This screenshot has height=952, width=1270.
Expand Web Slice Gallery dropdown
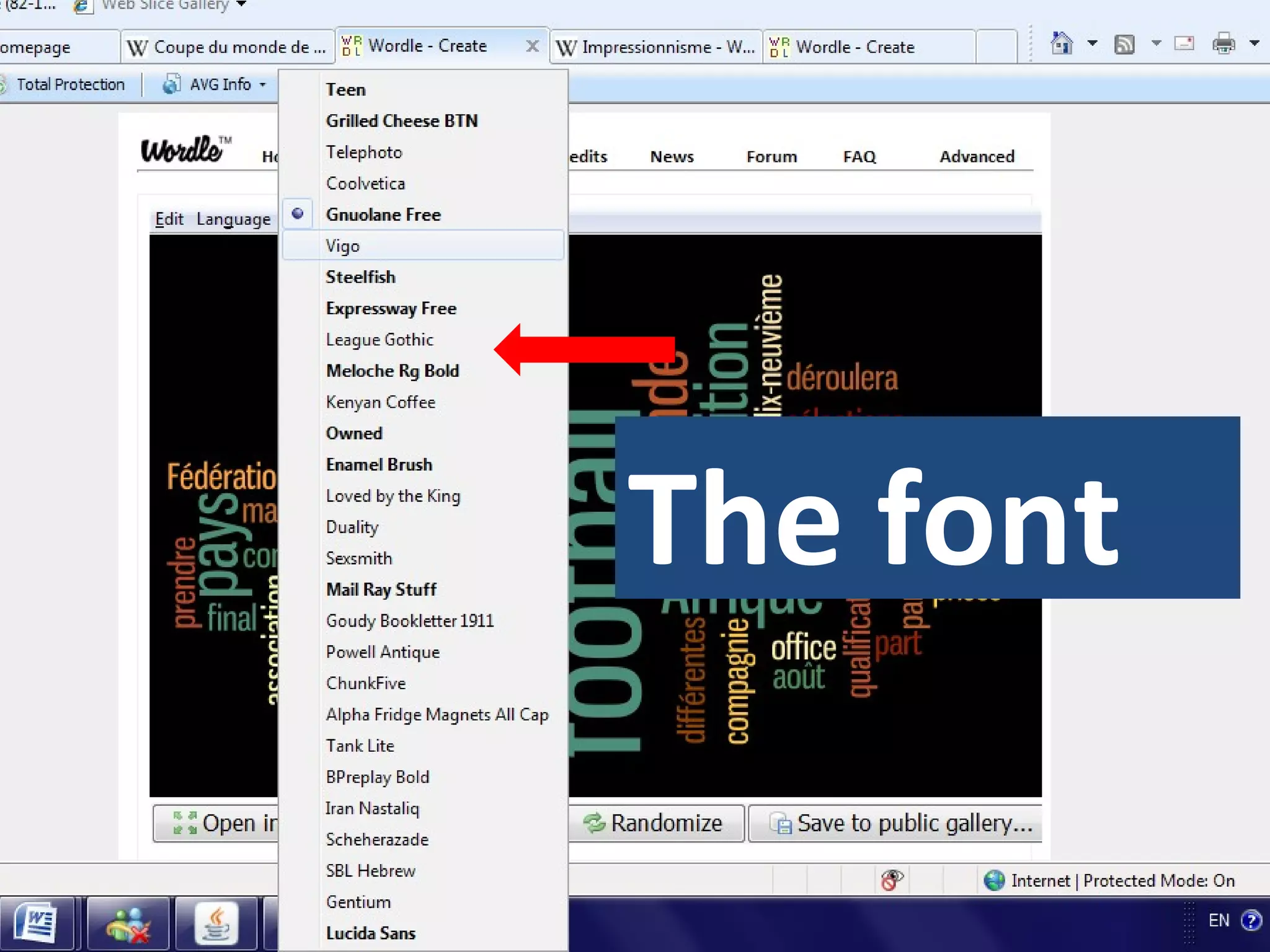pos(242,5)
